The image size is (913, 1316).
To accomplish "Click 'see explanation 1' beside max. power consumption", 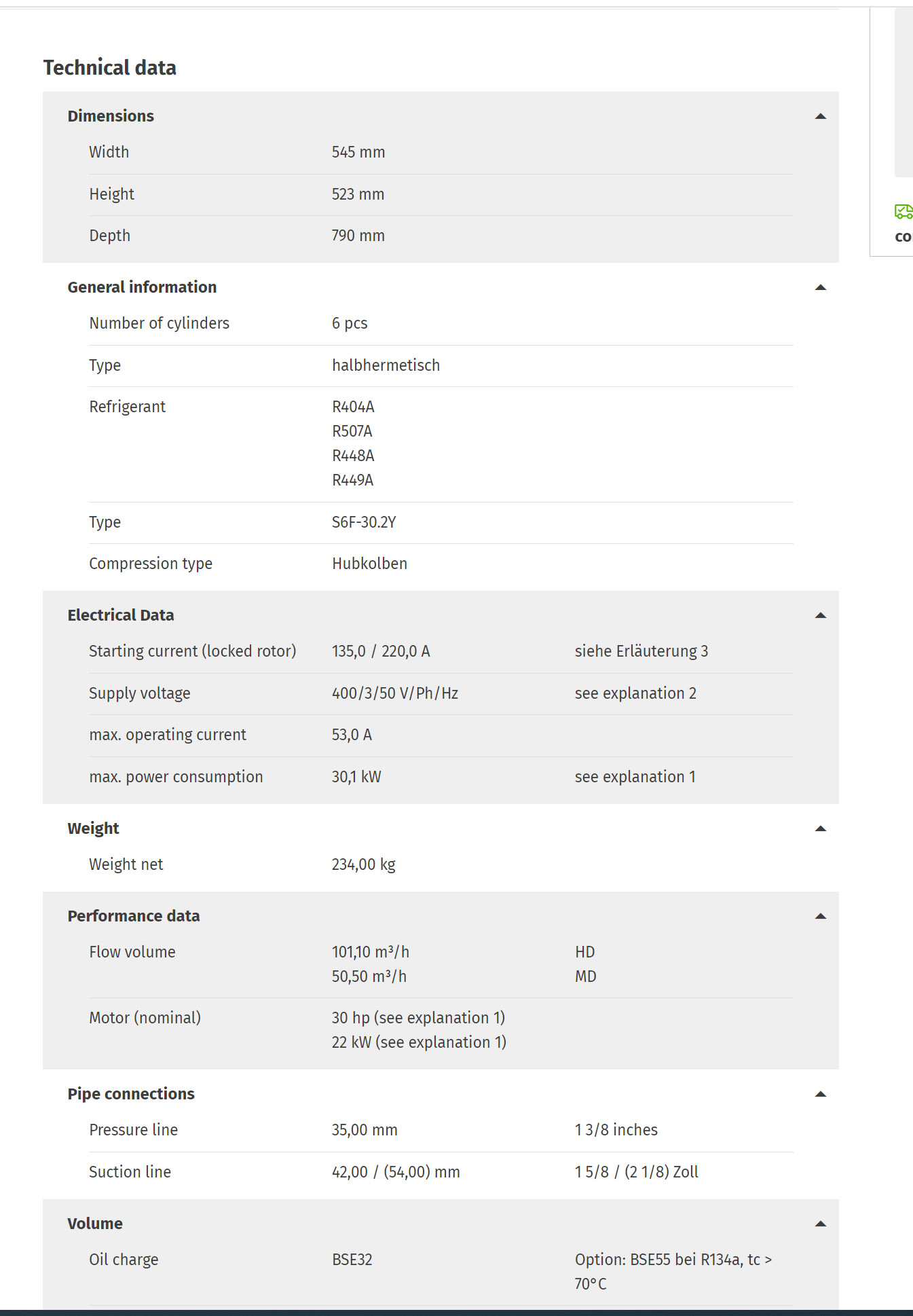I will point(635,777).
